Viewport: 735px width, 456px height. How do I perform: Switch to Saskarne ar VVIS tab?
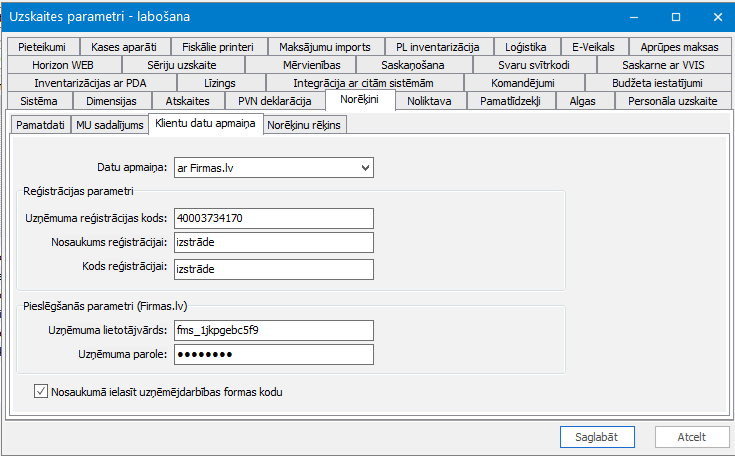pos(664,65)
